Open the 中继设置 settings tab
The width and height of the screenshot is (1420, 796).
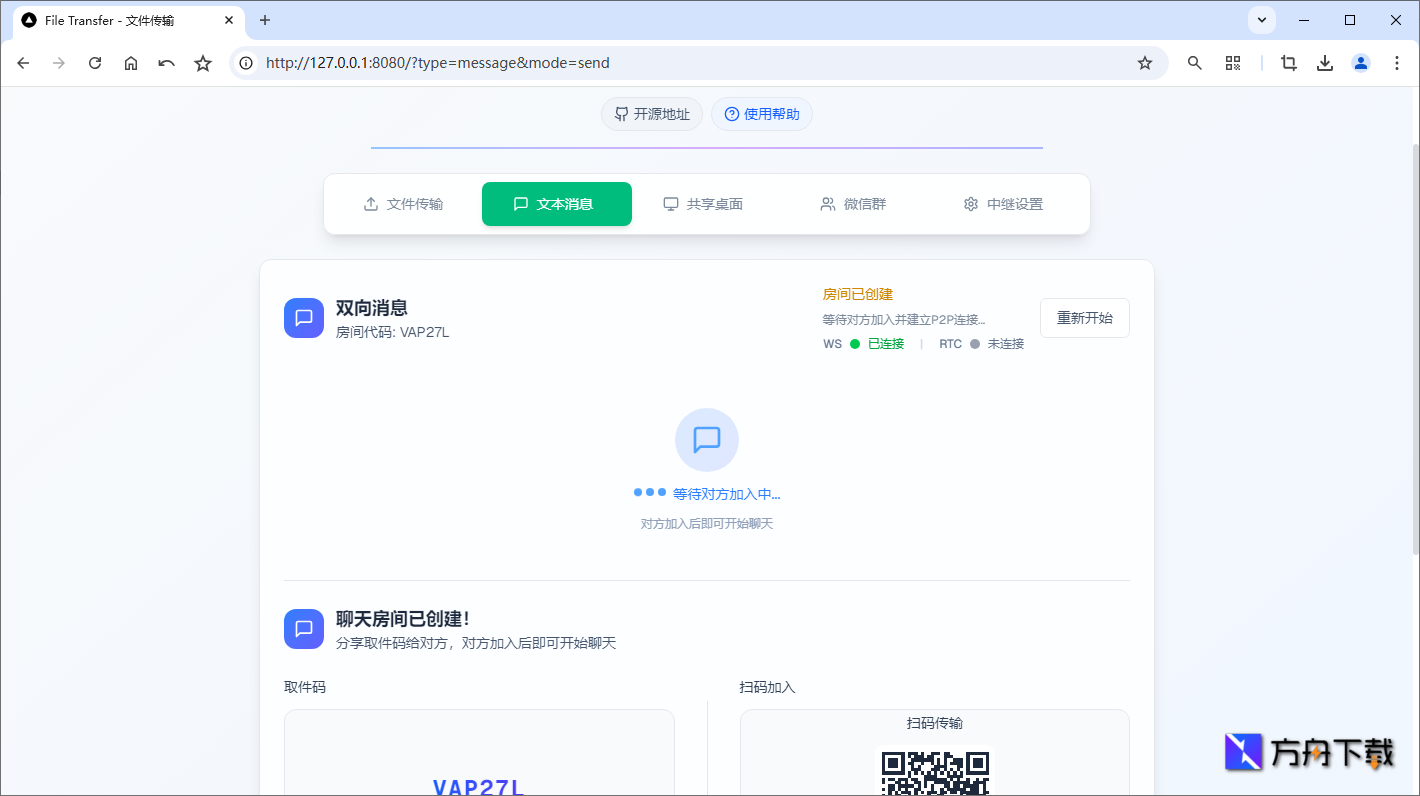coord(1002,203)
